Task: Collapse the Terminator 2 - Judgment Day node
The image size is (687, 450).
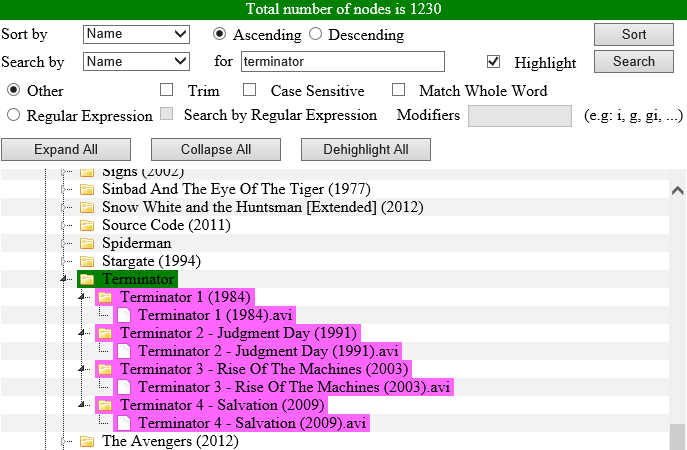Action: [82, 333]
